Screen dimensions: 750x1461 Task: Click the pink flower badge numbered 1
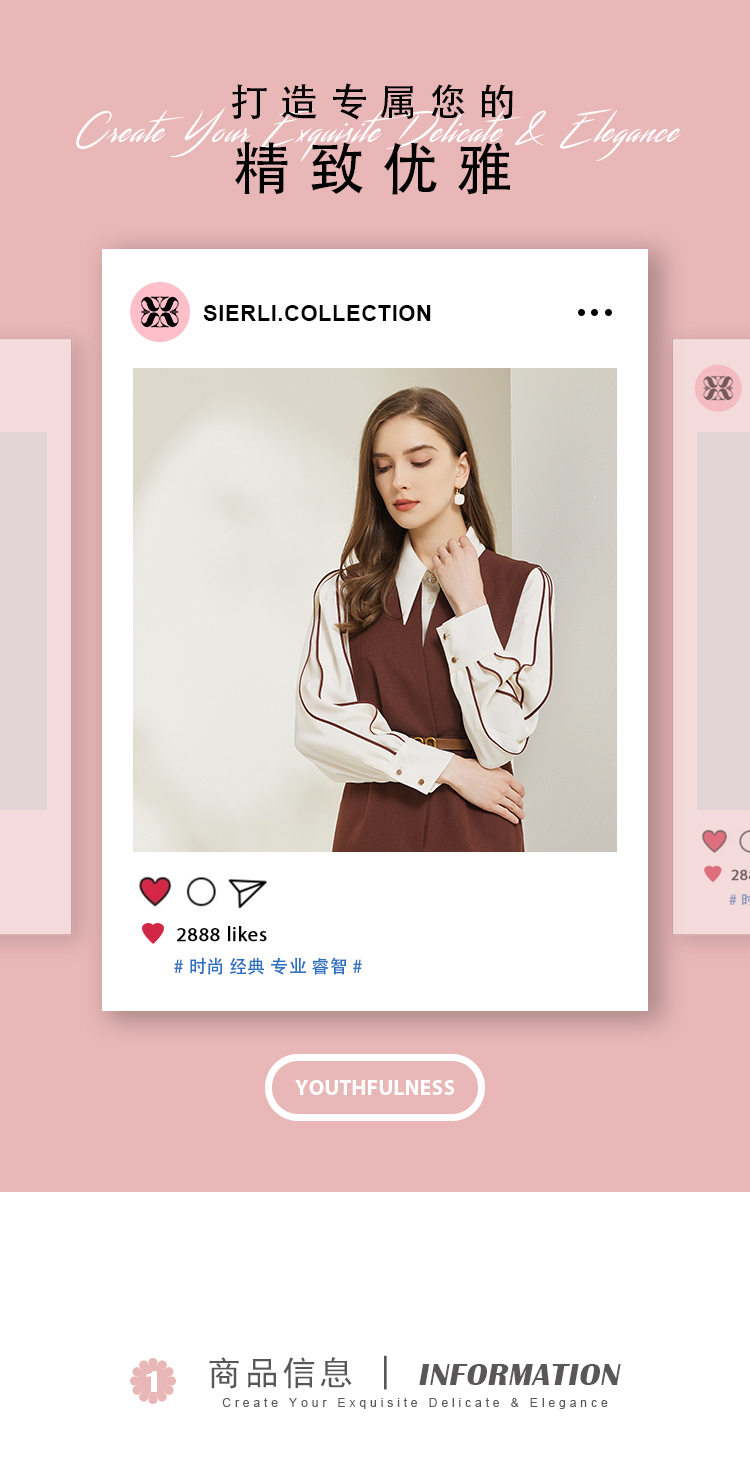click(153, 1381)
